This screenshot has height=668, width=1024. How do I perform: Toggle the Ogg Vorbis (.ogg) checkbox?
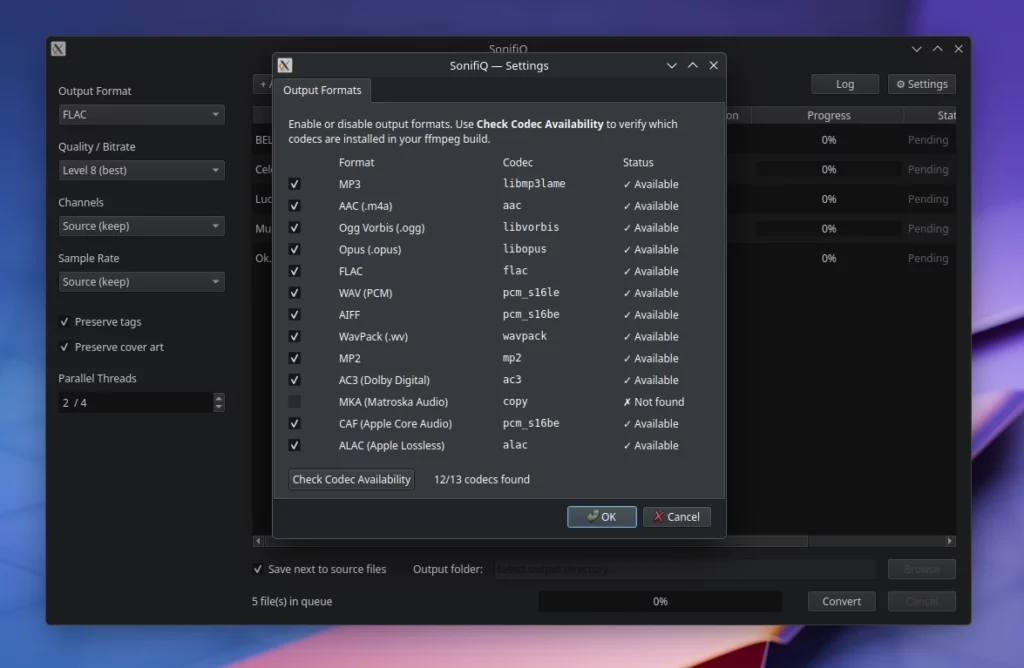(295, 228)
